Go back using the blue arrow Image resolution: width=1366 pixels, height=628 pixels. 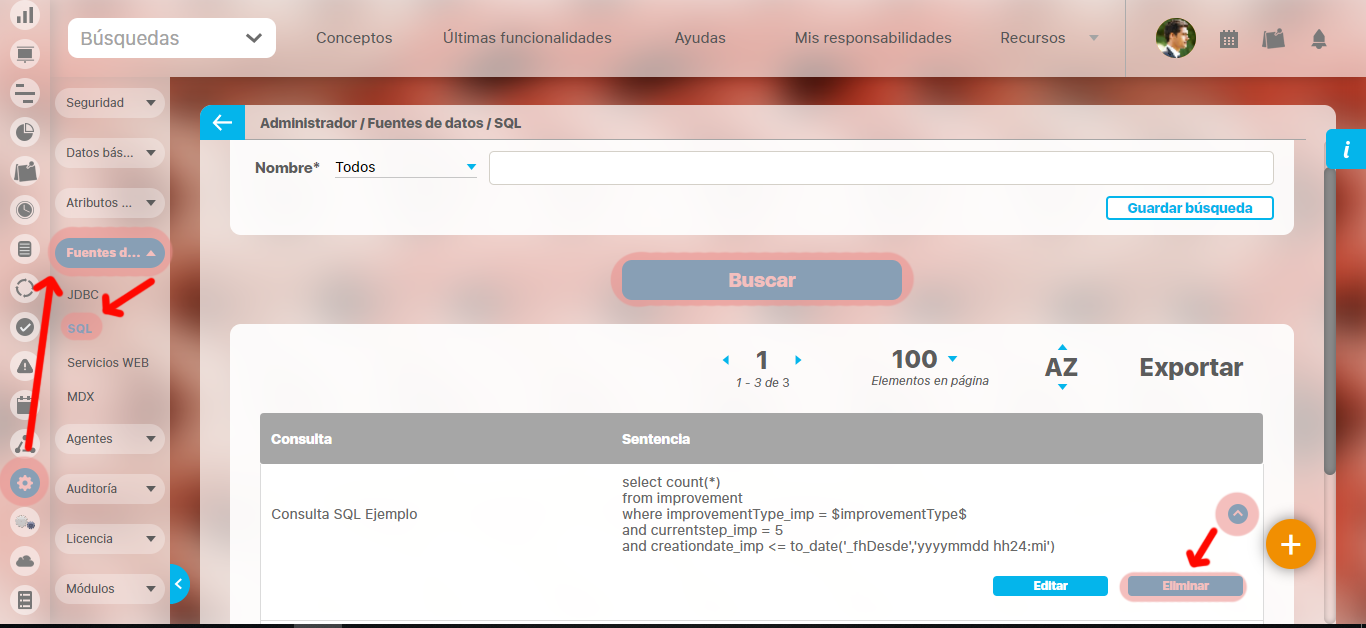click(221, 123)
